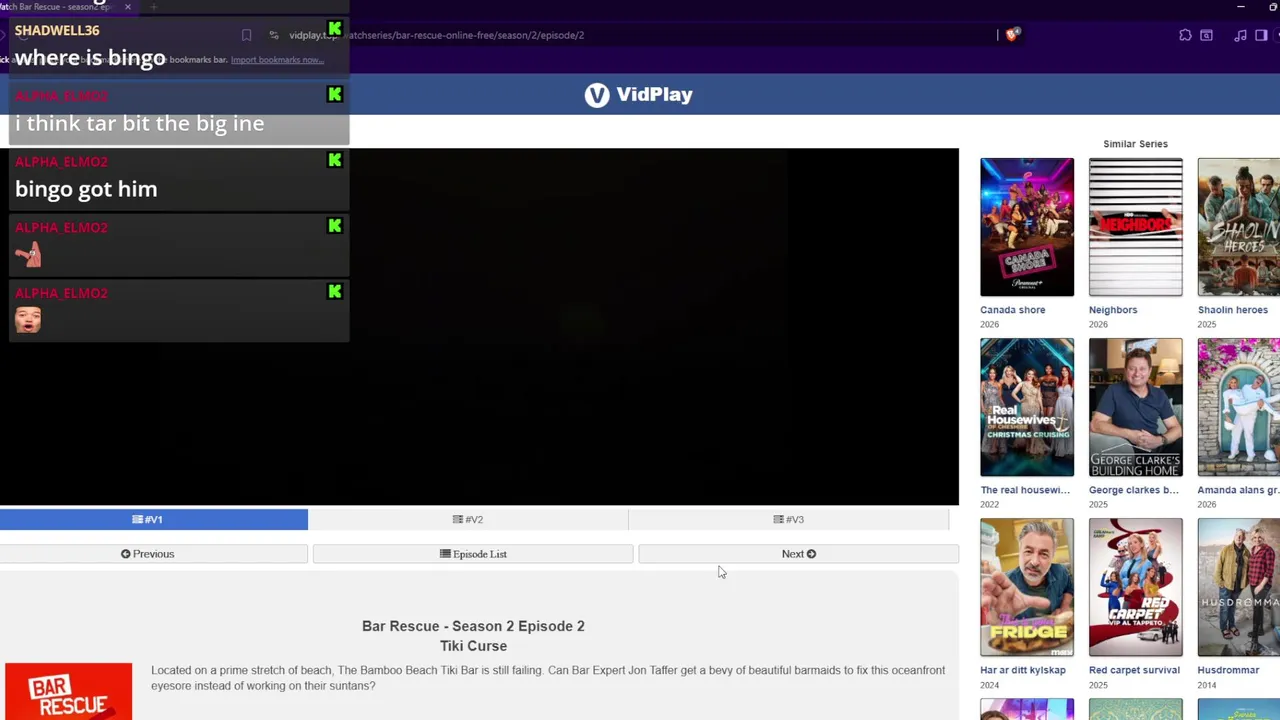The width and height of the screenshot is (1280, 720).
Task: Click Import bookmarks now link
Action: pyautogui.click(x=277, y=60)
